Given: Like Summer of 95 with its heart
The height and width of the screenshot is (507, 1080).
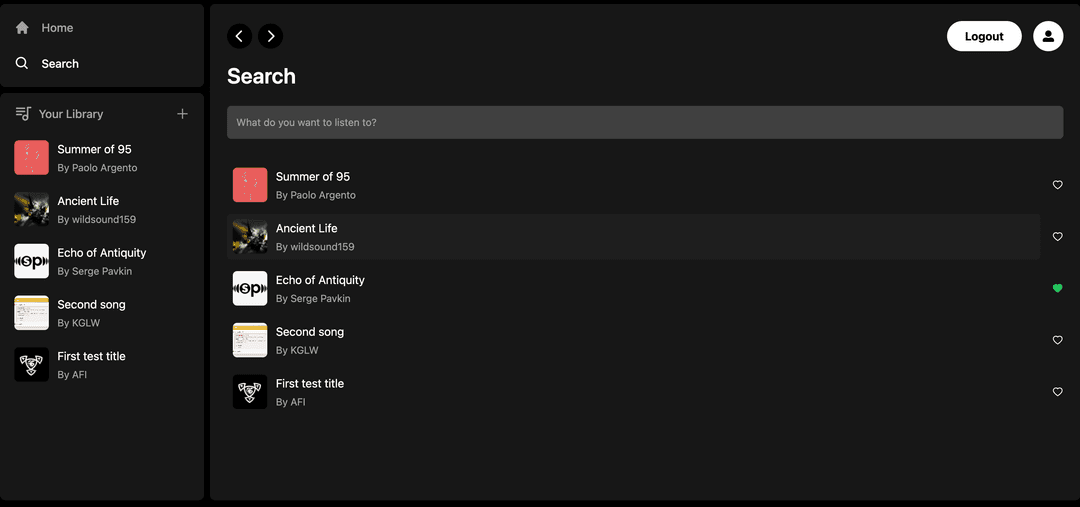Looking at the screenshot, I should coord(1058,185).
